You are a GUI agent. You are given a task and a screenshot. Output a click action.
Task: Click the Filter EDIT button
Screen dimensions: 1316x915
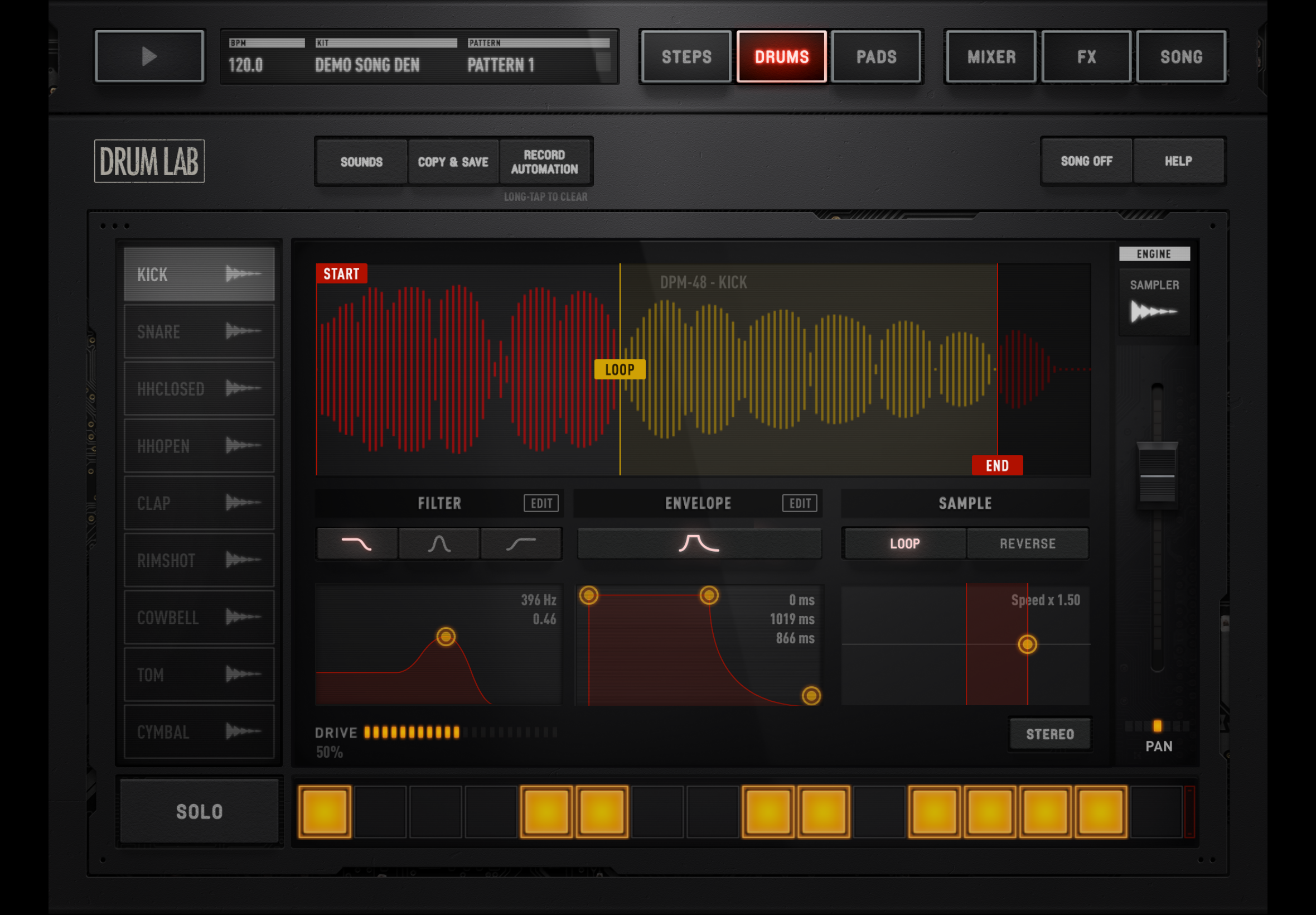coord(541,503)
